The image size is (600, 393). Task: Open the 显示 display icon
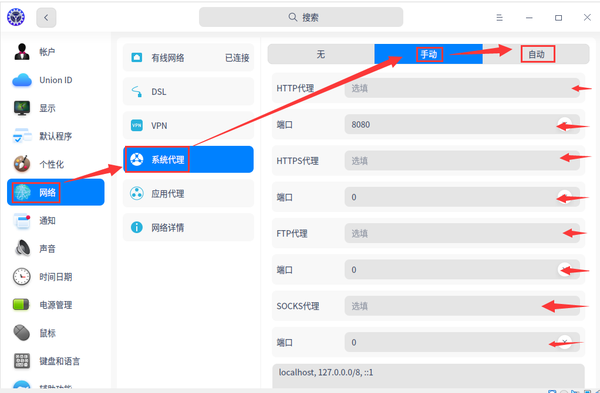click(x=22, y=108)
